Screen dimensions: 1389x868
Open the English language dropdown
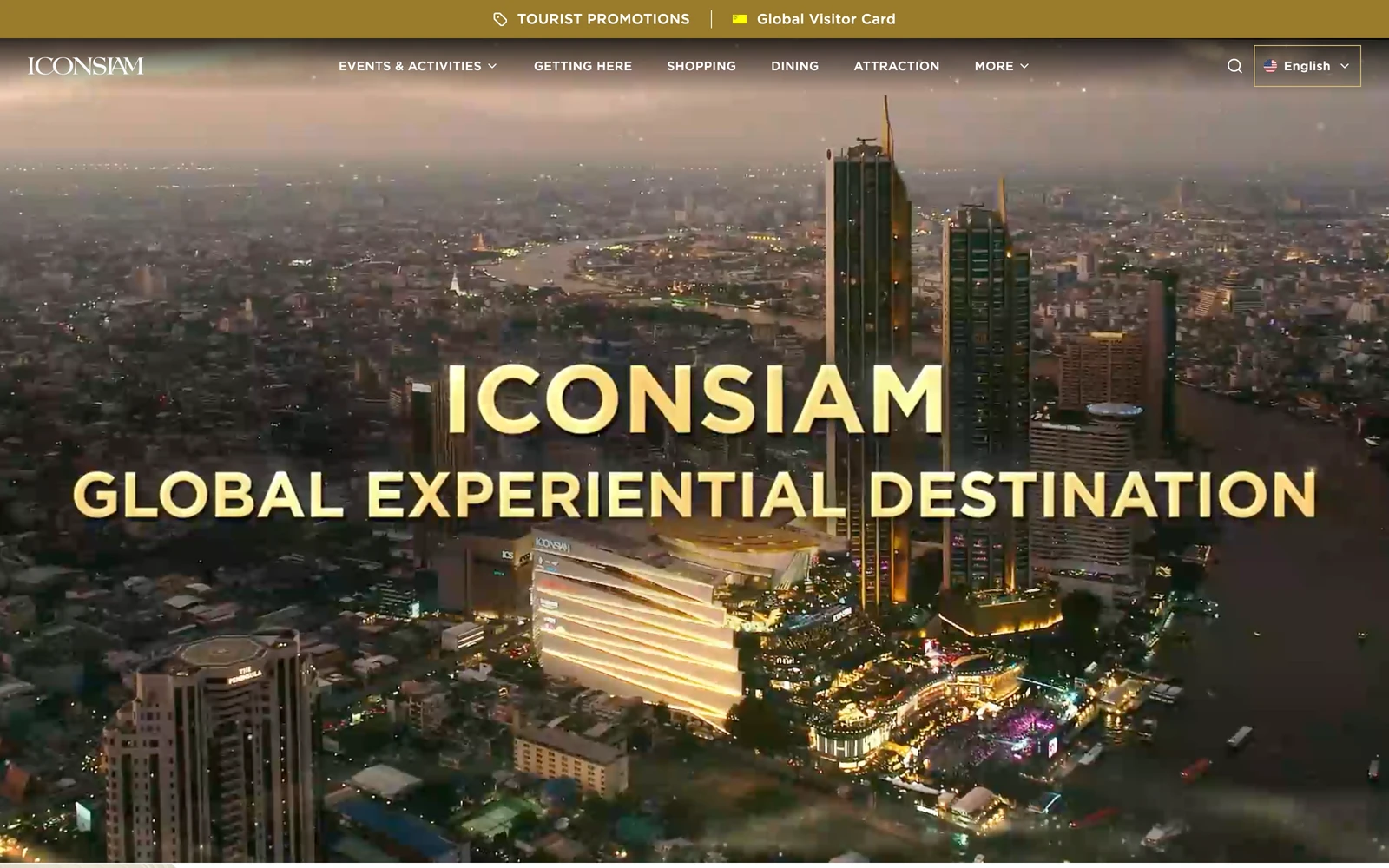[x=1307, y=66]
